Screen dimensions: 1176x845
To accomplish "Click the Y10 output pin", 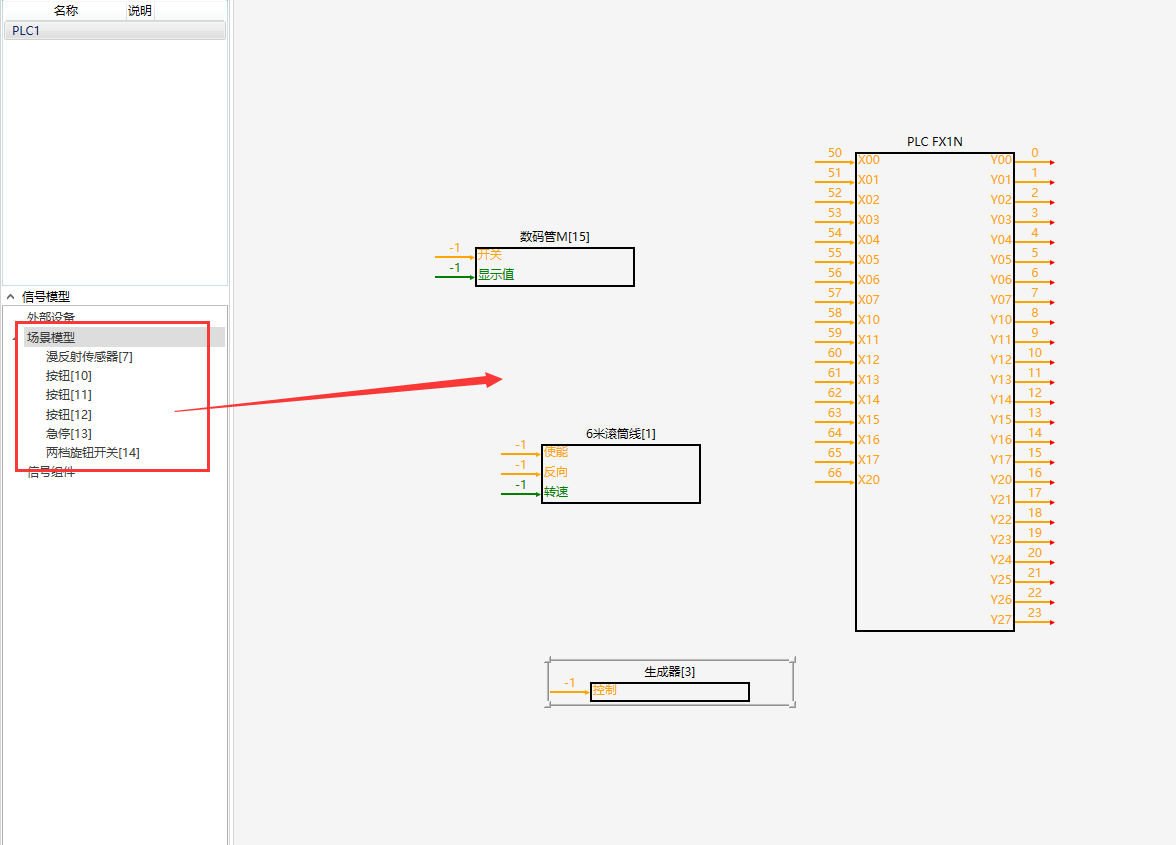I will [x=1001, y=320].
